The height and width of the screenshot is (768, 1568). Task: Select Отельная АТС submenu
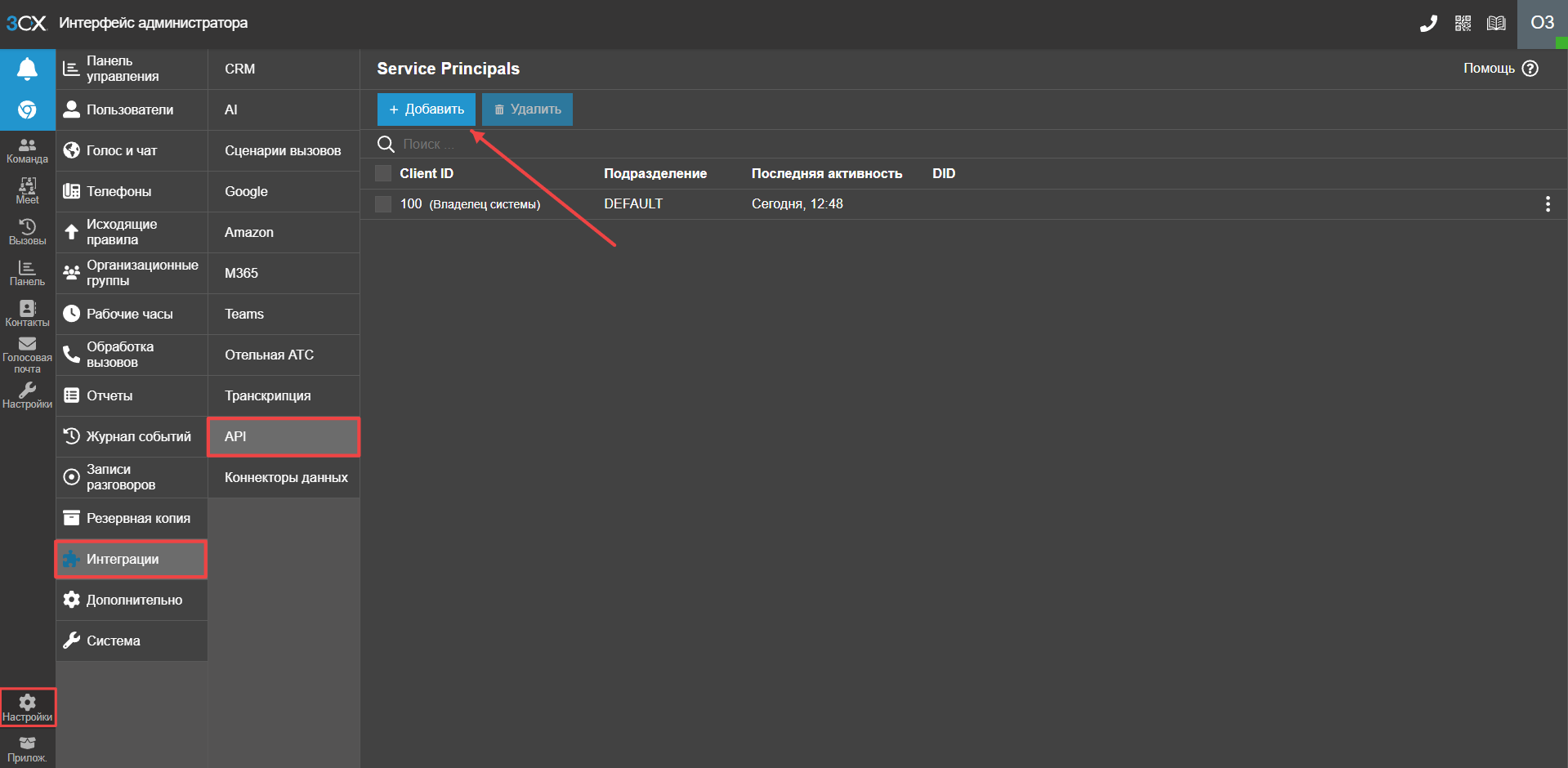(284, 355)
